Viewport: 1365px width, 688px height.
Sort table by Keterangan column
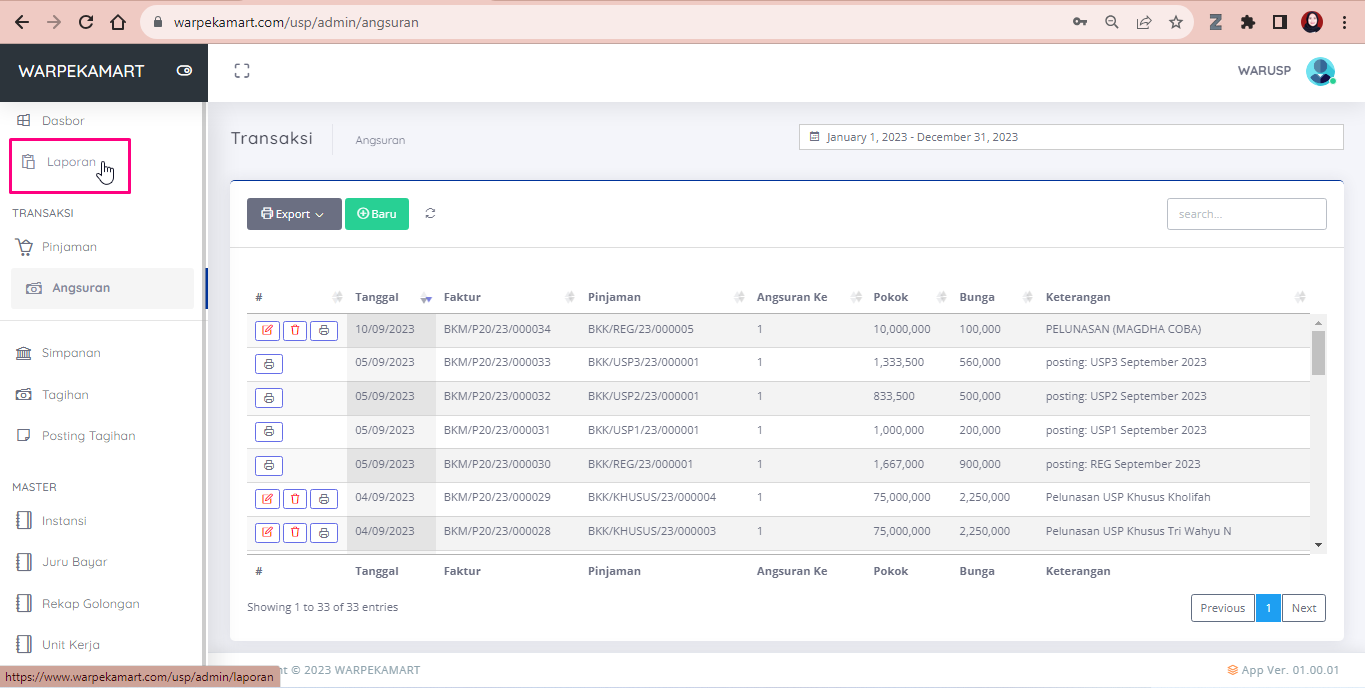1174,297
